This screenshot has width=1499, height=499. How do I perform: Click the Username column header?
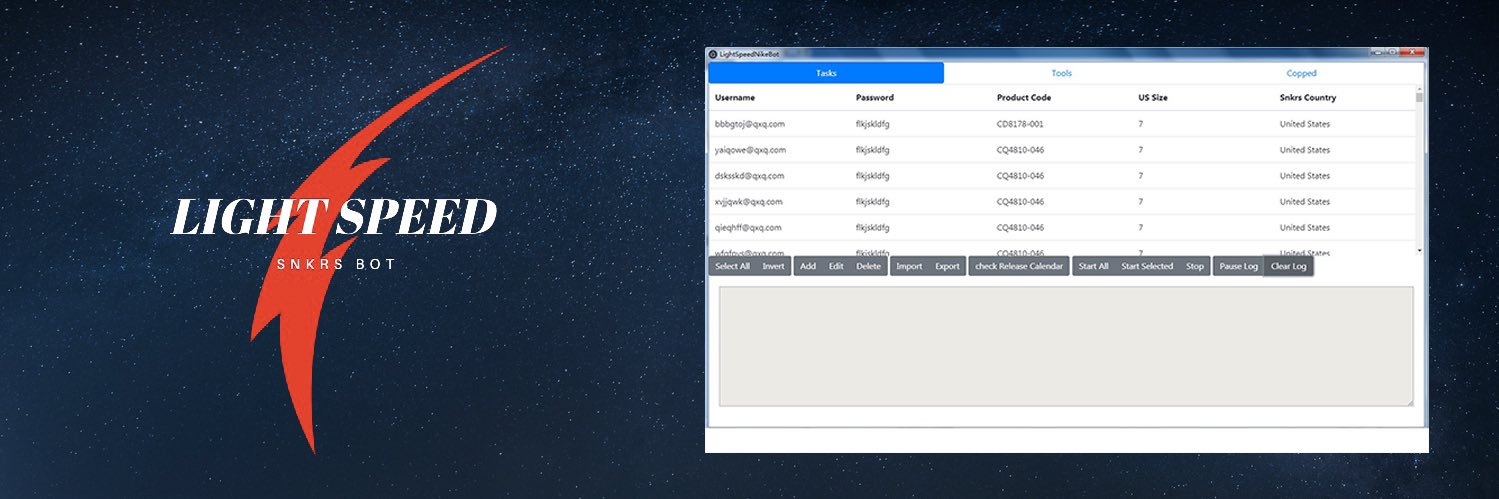735,98
